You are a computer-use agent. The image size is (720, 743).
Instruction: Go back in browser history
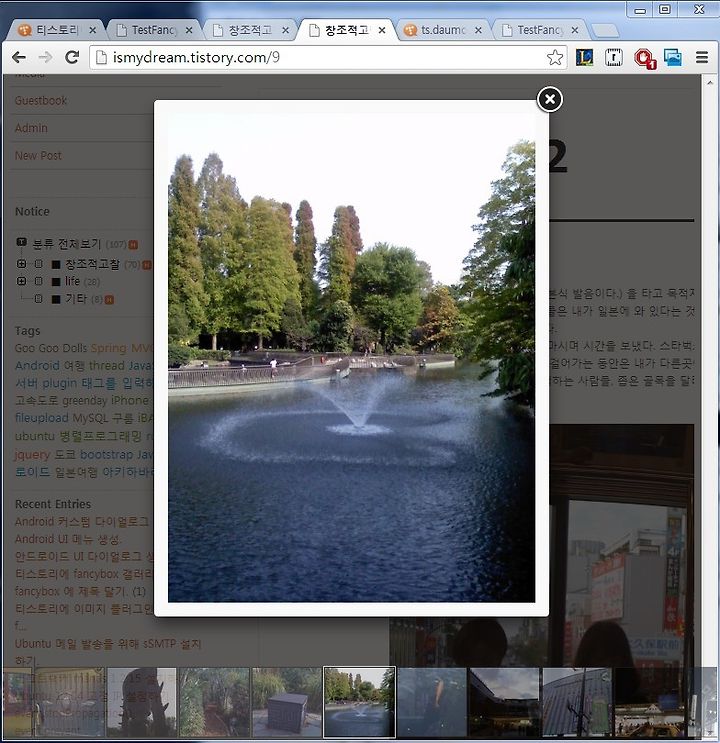click(19, 57)
